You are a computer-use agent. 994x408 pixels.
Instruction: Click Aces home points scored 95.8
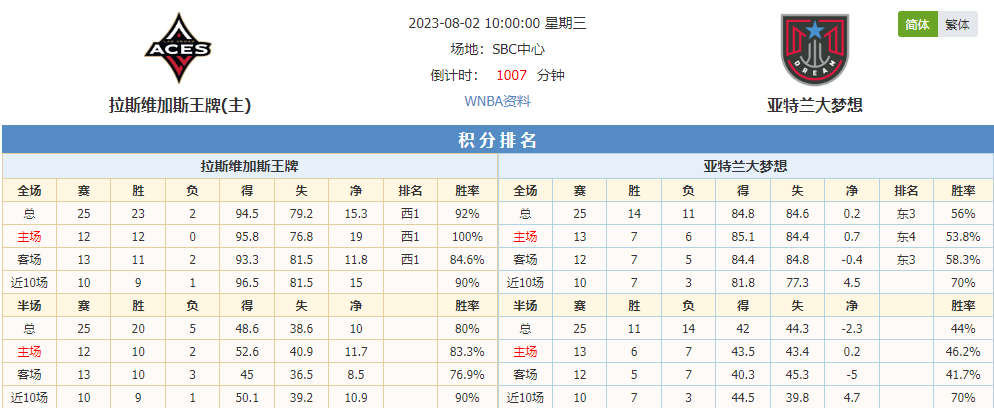point(247,237)
